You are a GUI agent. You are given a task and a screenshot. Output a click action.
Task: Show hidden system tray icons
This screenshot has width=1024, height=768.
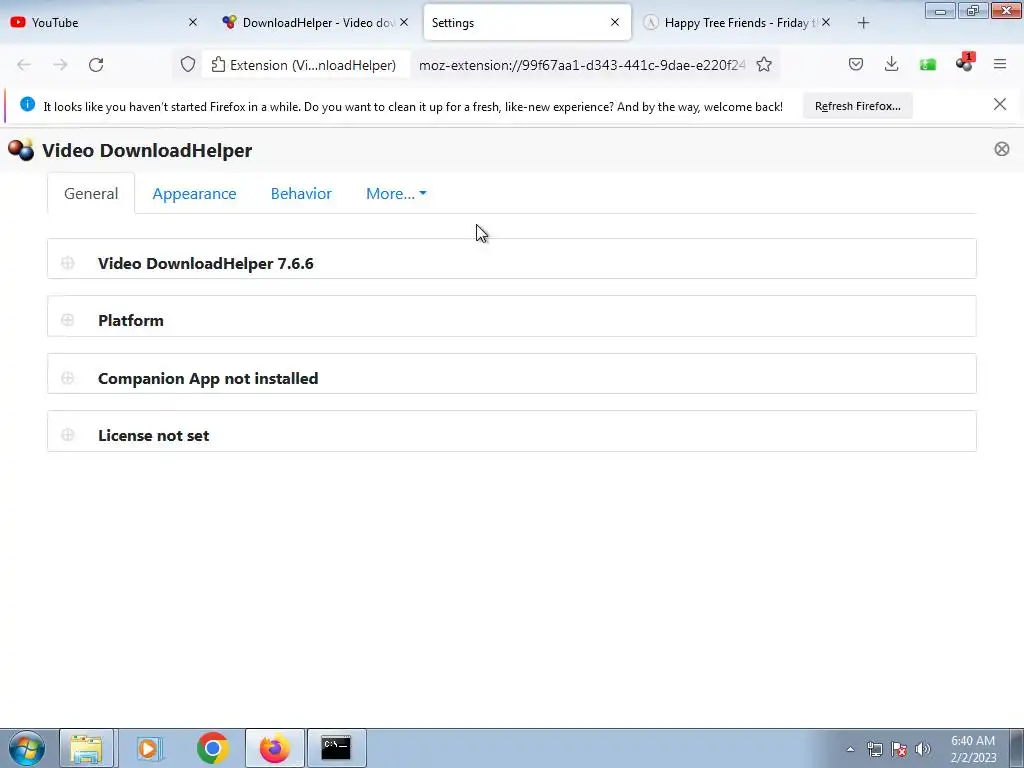click(x=850, y=749)
